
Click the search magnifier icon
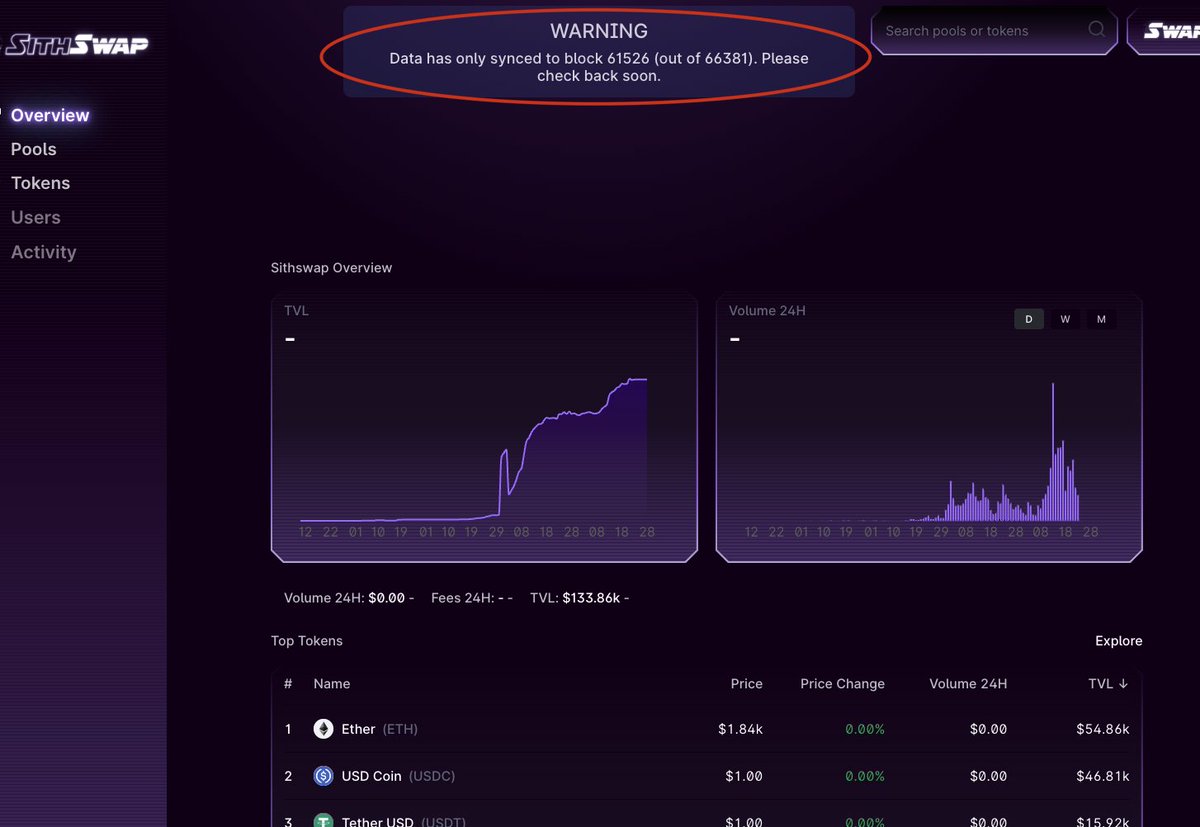pos(1097,30)
